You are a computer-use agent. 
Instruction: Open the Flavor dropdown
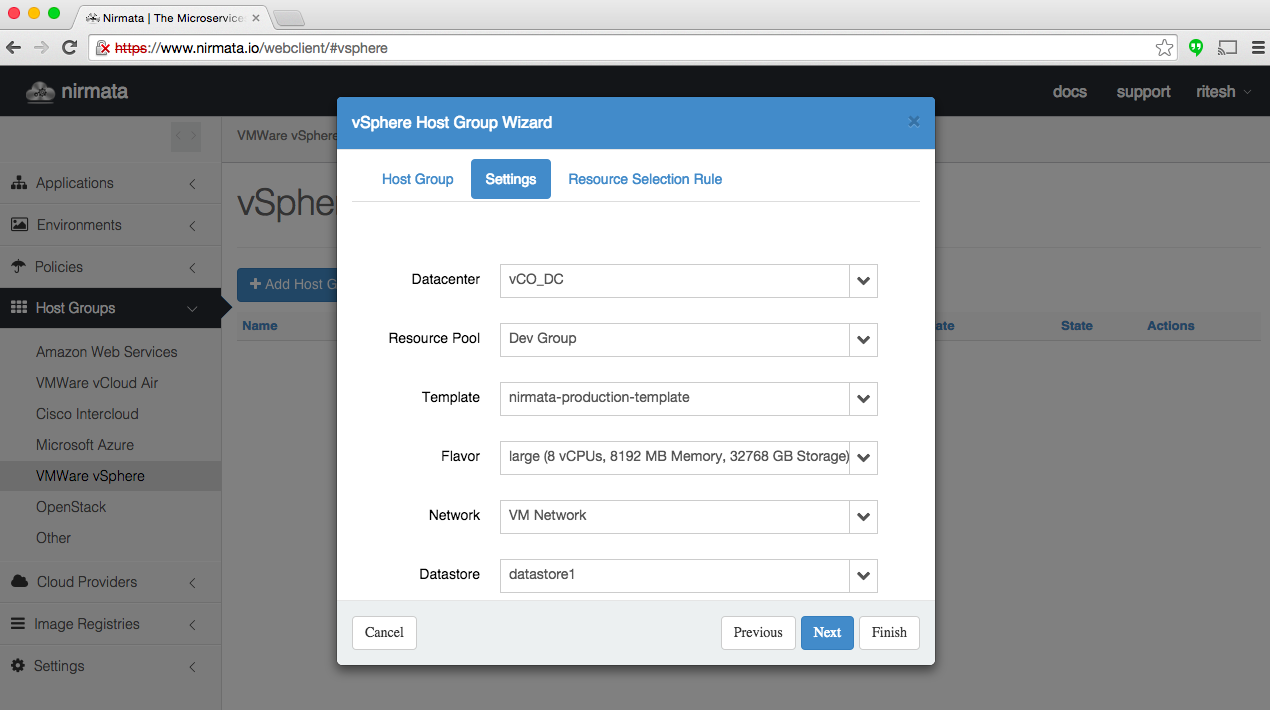(863, 458)
